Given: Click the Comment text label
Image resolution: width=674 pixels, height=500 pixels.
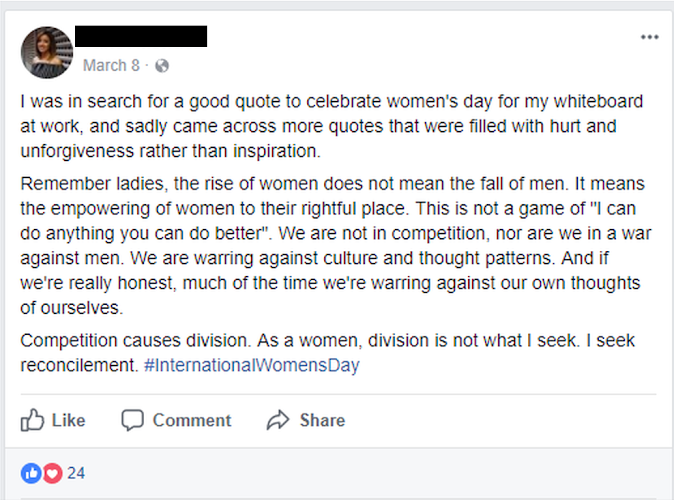Looking at the screenshot, I should coord(192,420).
